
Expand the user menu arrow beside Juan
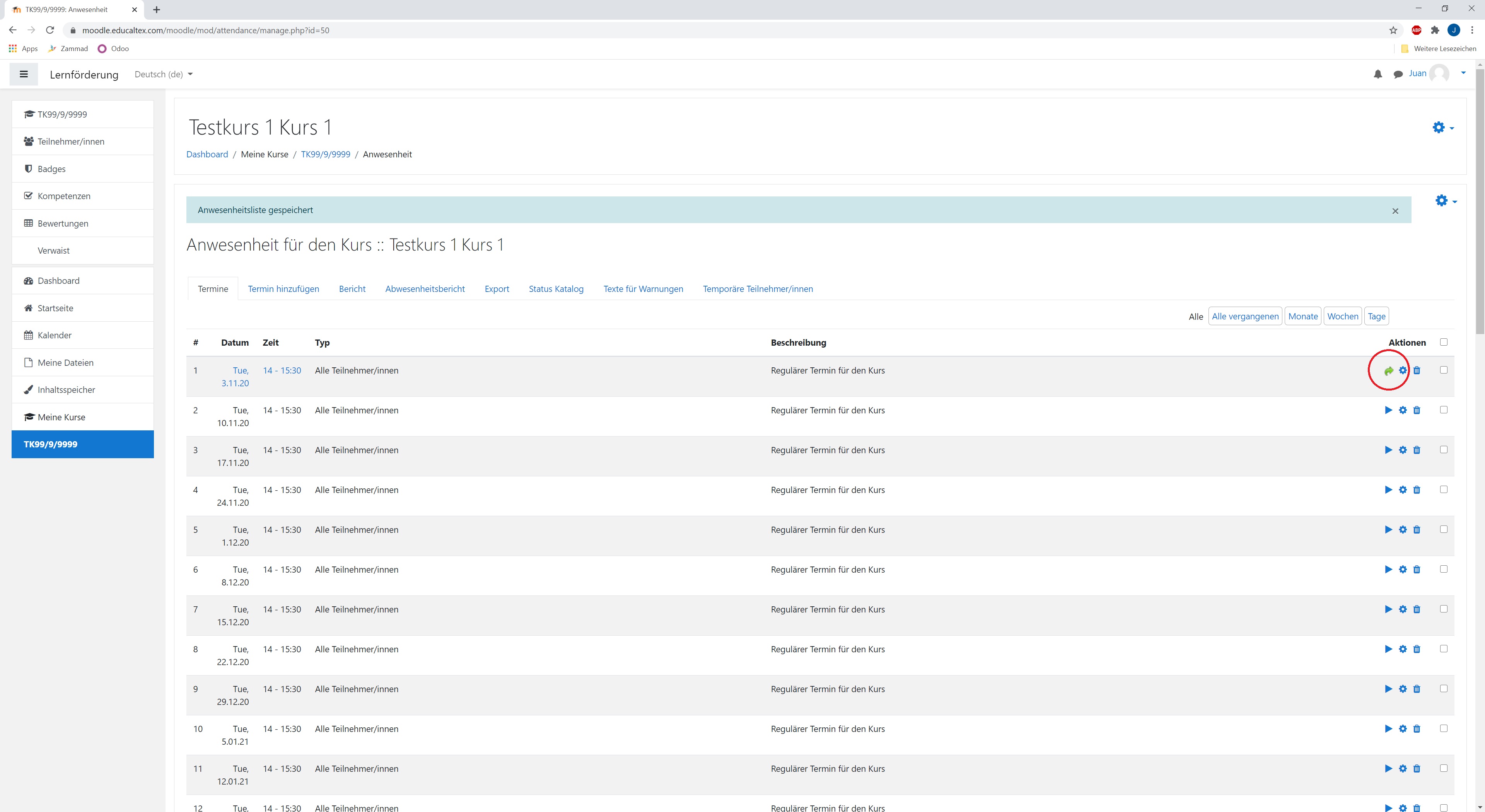pos(1463,73)
